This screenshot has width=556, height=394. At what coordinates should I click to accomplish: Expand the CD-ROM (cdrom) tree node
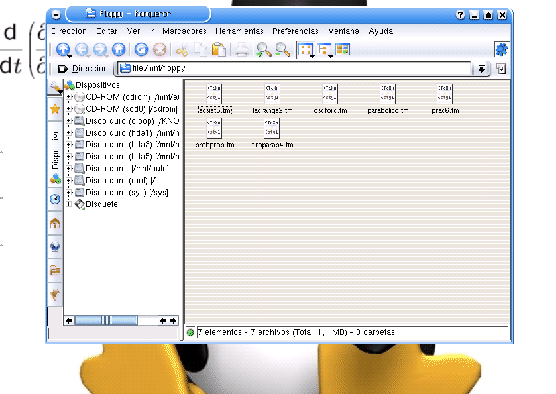(70, 97)
